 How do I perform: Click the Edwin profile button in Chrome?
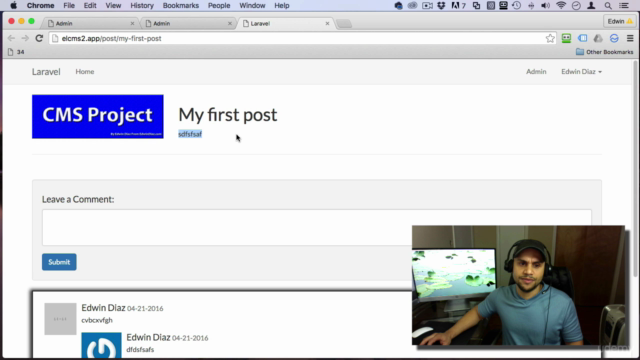620,21
